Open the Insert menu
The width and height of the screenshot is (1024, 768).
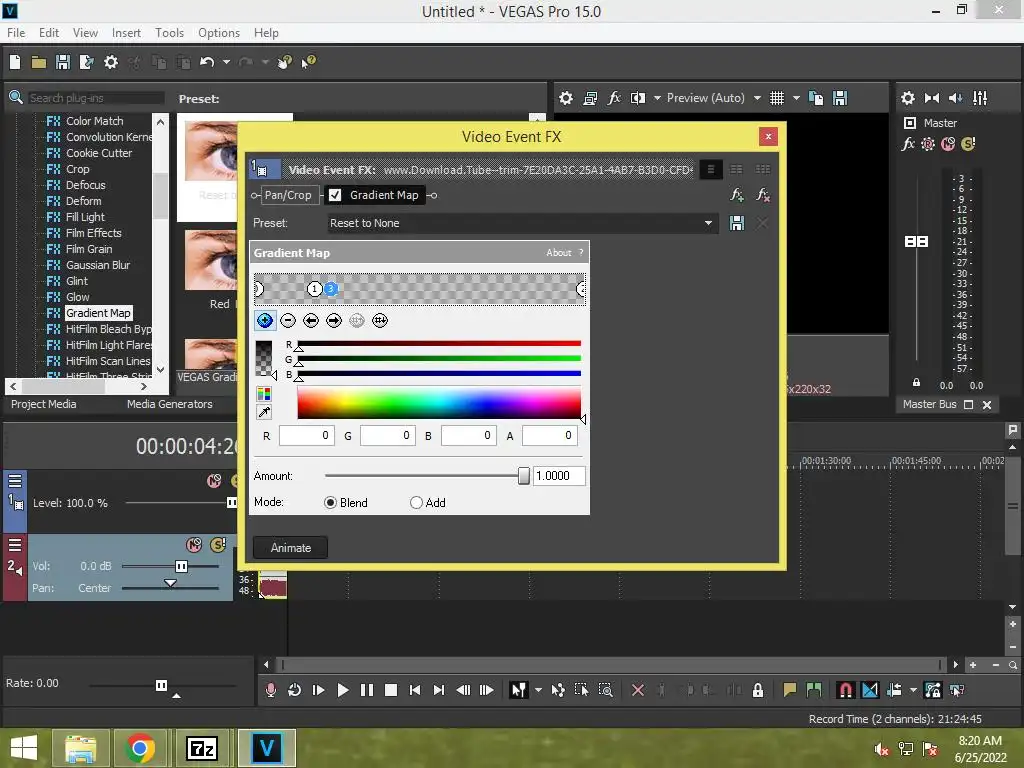point(126,33)
